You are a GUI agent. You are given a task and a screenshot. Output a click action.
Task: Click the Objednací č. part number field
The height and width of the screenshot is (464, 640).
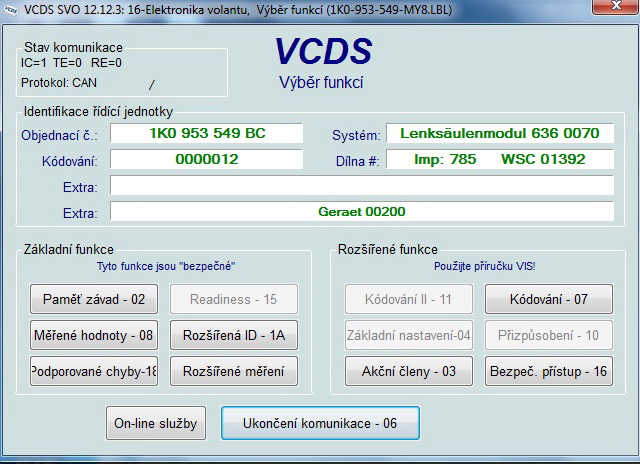206,134
